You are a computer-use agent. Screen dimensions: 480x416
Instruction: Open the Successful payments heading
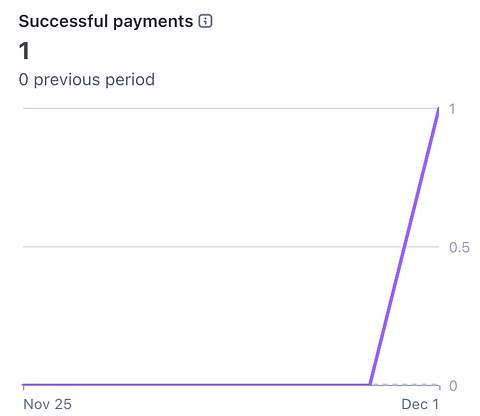106,22
